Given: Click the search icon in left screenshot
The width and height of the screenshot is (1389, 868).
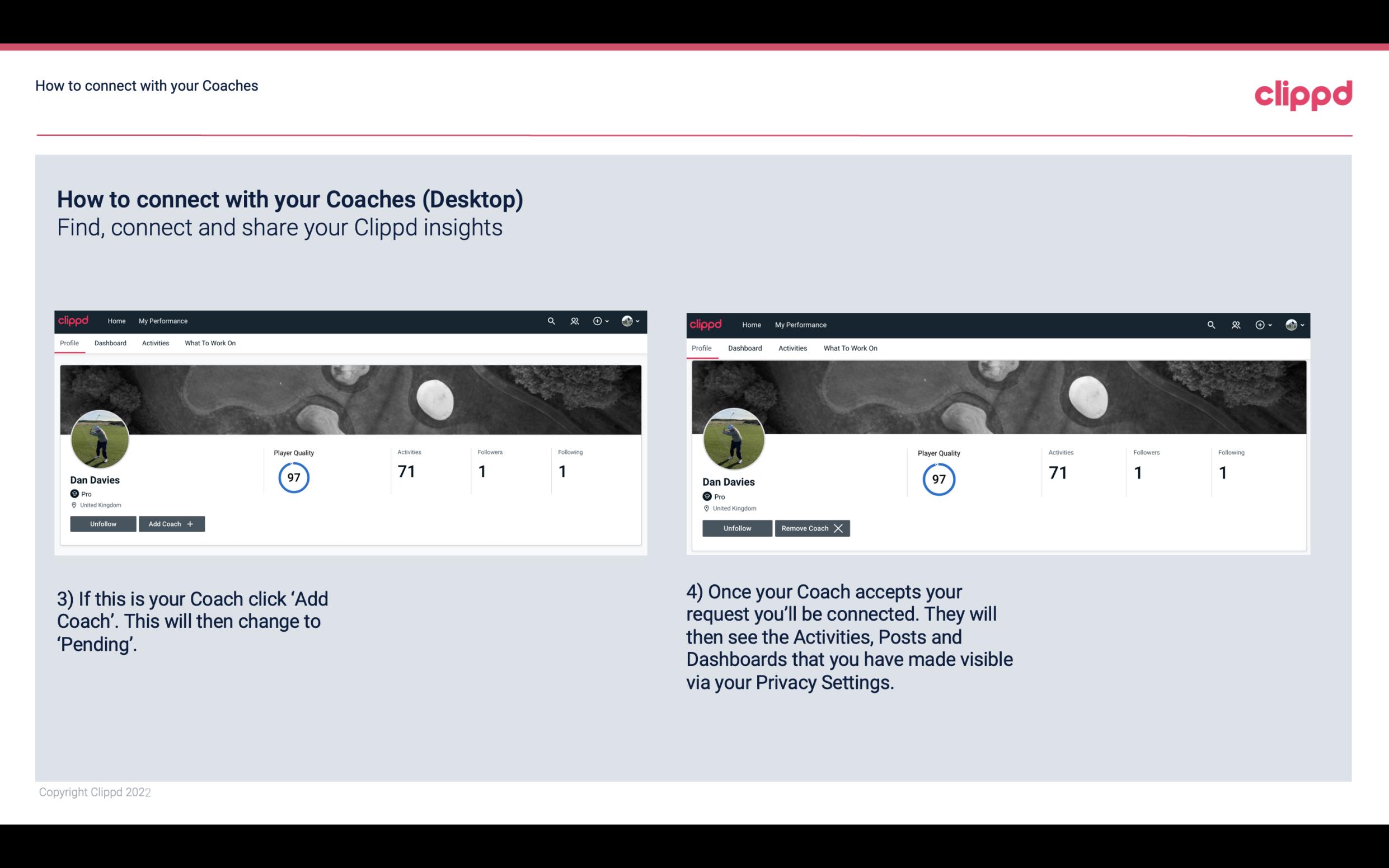Looking at the screenshot, I should coord(551,320).
